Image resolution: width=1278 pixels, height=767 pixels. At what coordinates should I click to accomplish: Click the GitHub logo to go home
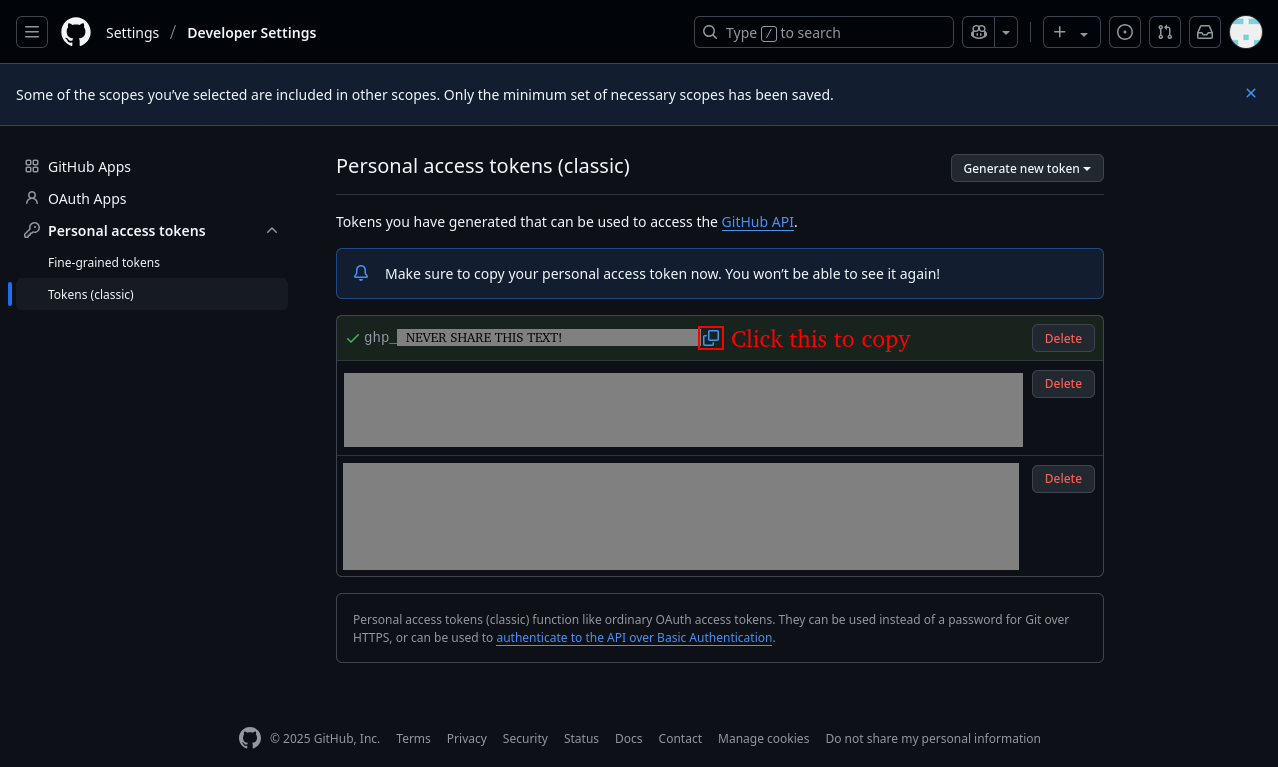pos(76,31)
